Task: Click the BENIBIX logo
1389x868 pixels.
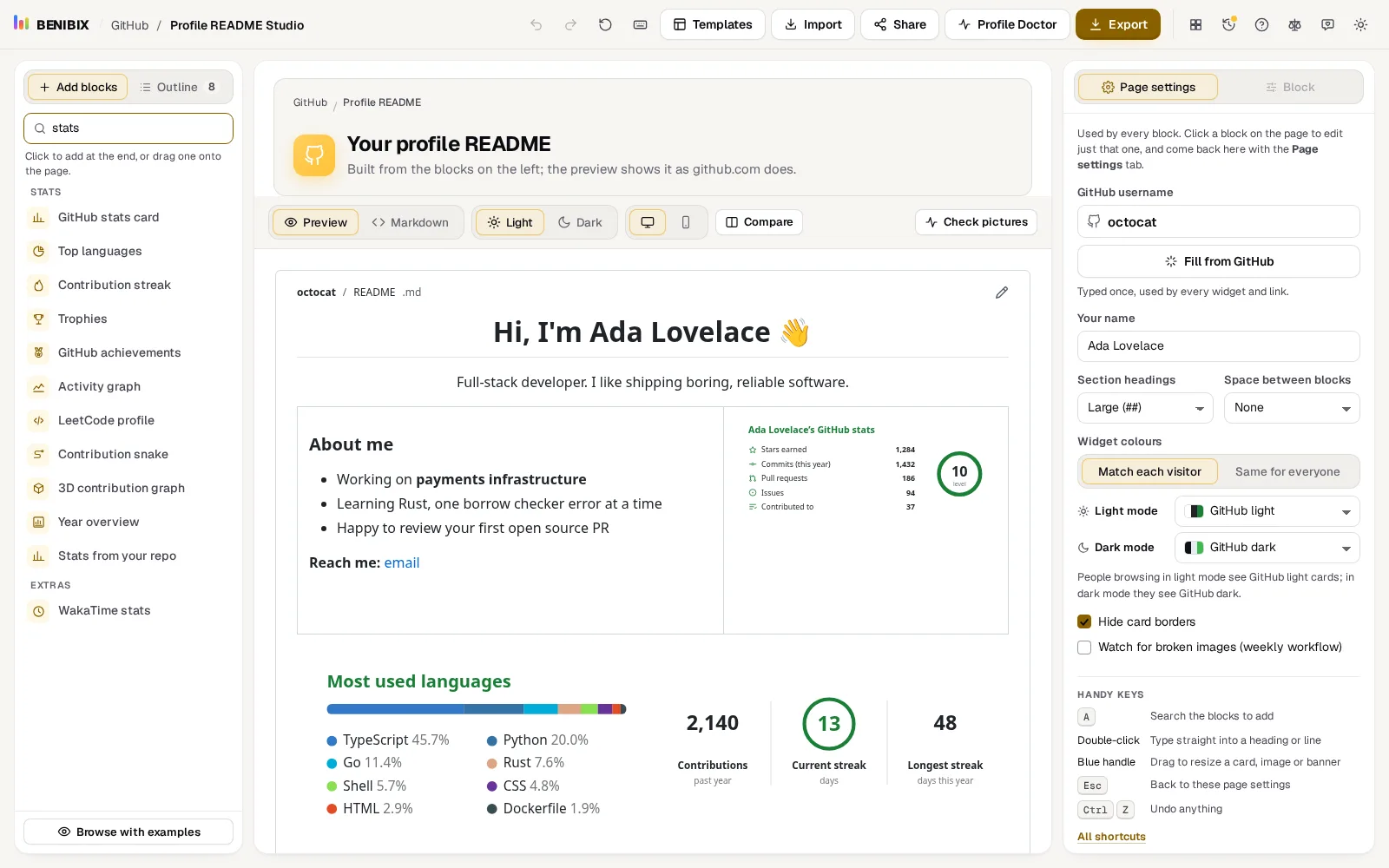Action: (51, 24)
